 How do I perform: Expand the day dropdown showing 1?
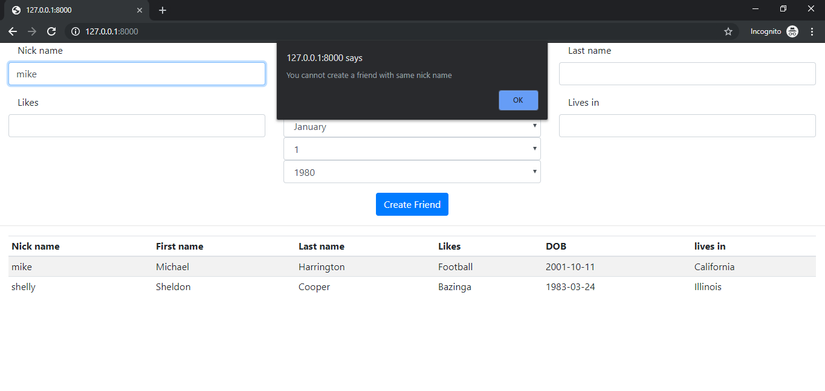(412, 149)
